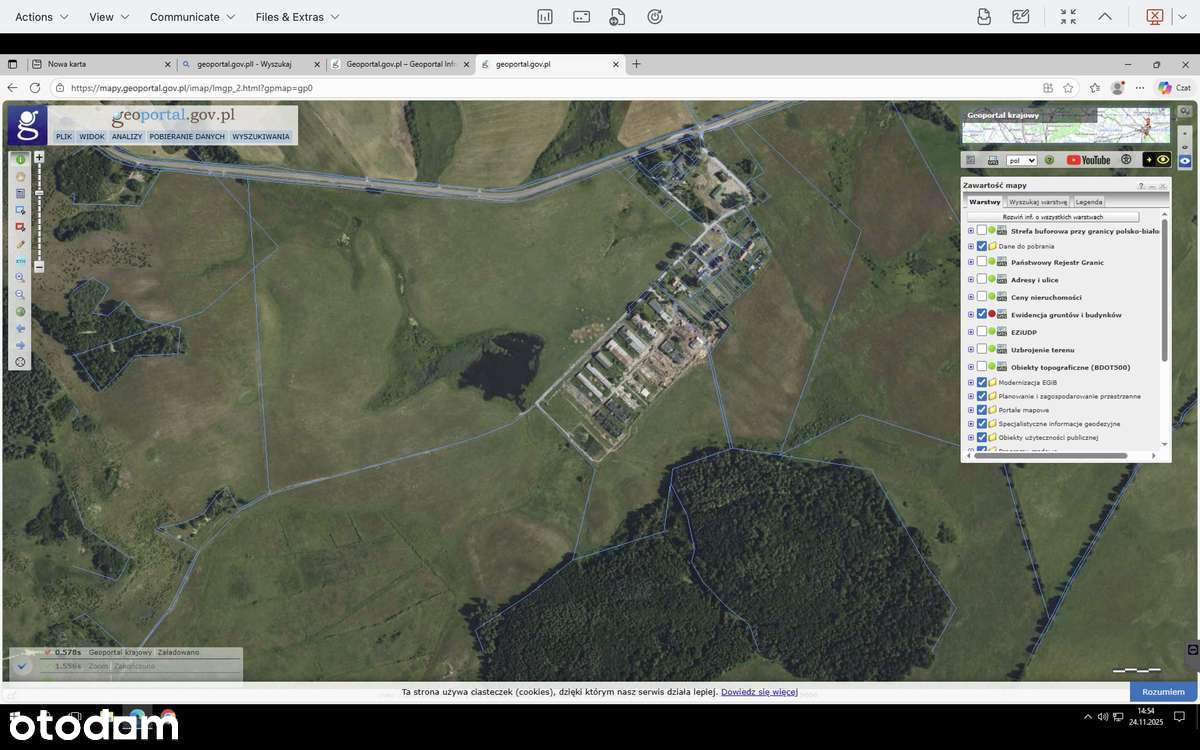The image size is (1200, 750).
Task: Reload the page with refresh icon
Action: coord(35,88)
